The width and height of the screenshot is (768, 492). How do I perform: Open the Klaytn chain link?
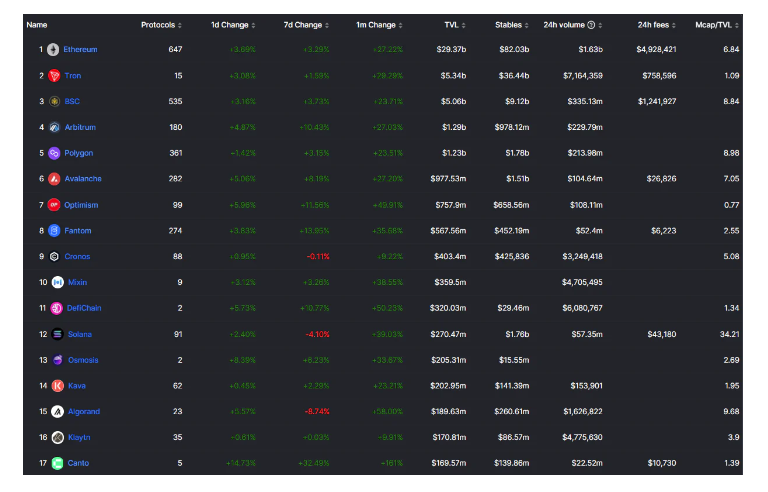coord(79,437)
